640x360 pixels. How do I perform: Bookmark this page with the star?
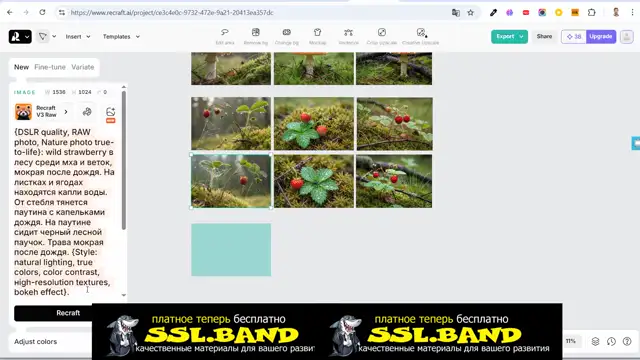pos(471,13)
